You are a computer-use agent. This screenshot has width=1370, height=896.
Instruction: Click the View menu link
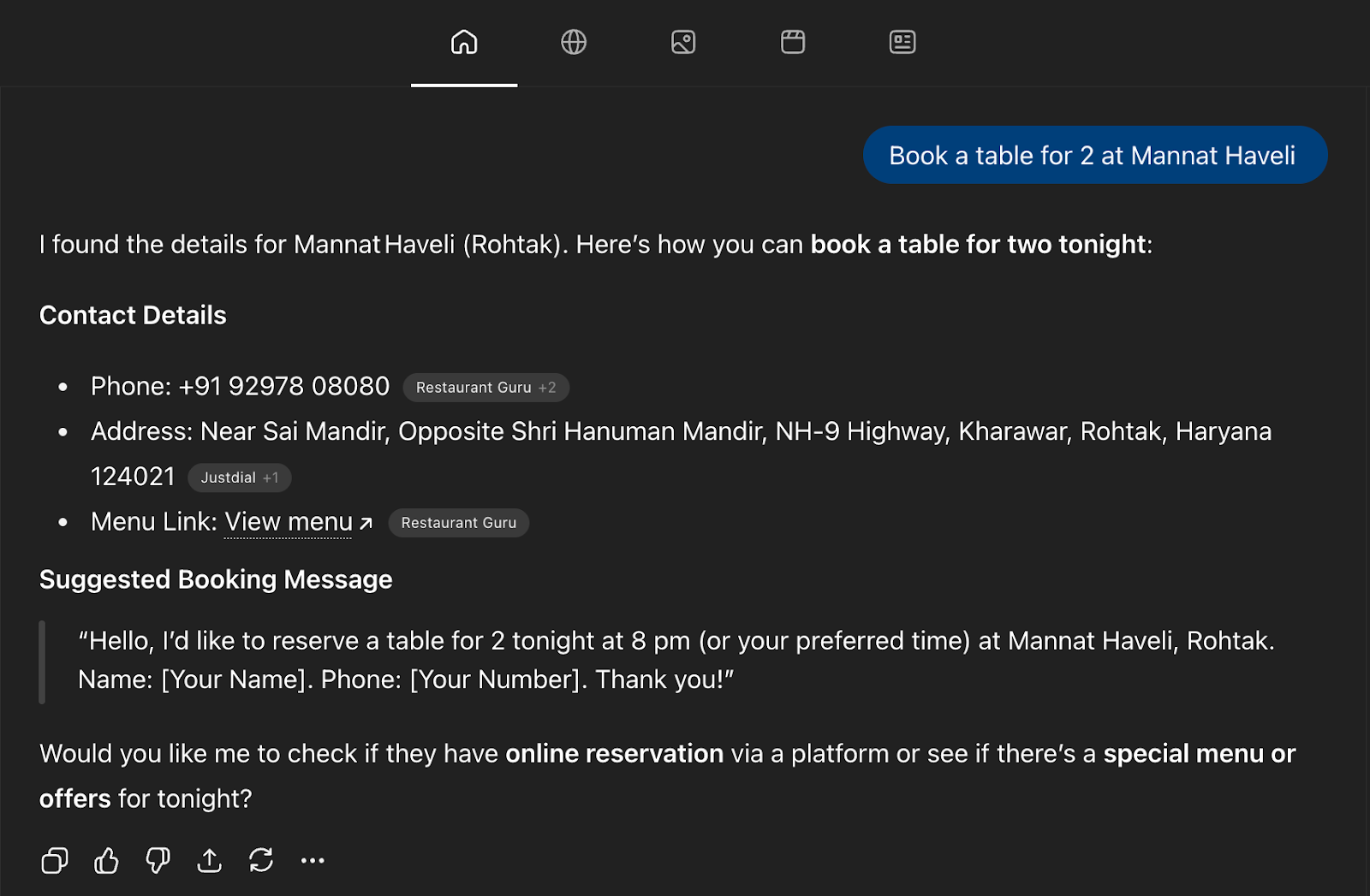(x=289, y=522)
